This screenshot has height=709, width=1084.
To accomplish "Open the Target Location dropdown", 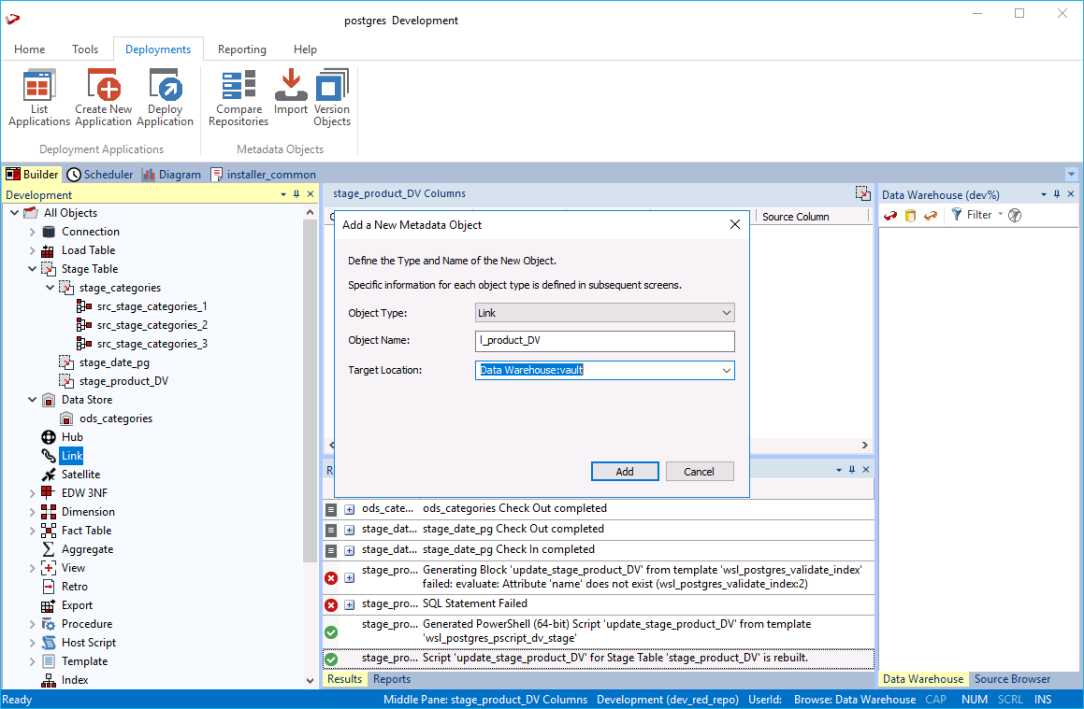I will coord(726,370).
